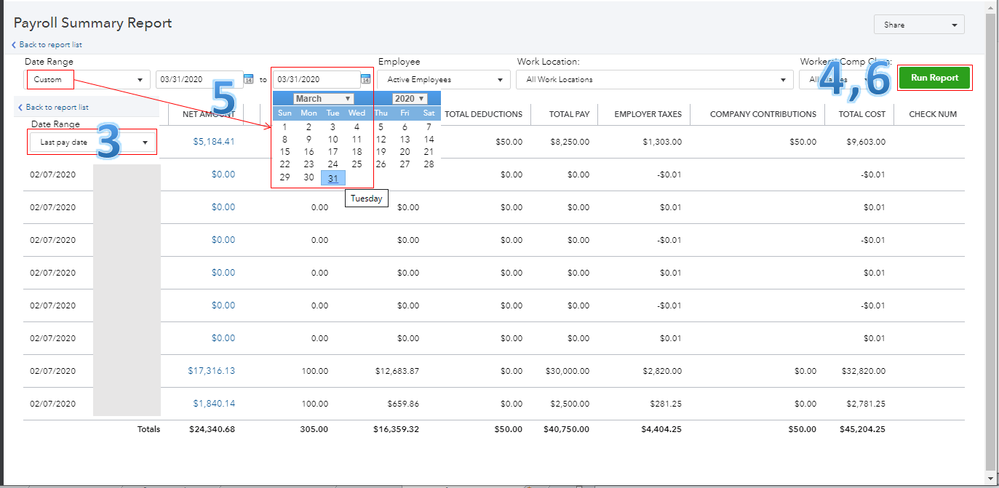Click net amount link $1,840.14
999x488 pixels.
click(214, 403)
